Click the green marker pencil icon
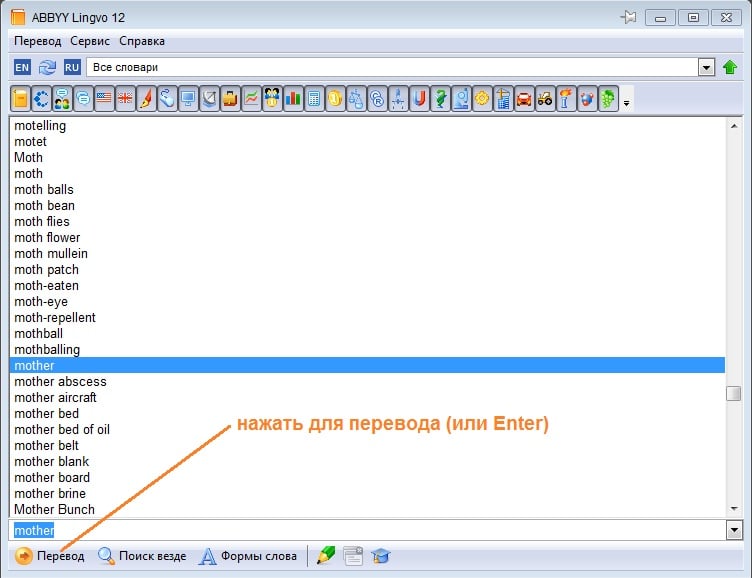The width and height of the screenshot is (752, 578). (x=326, y=556)
